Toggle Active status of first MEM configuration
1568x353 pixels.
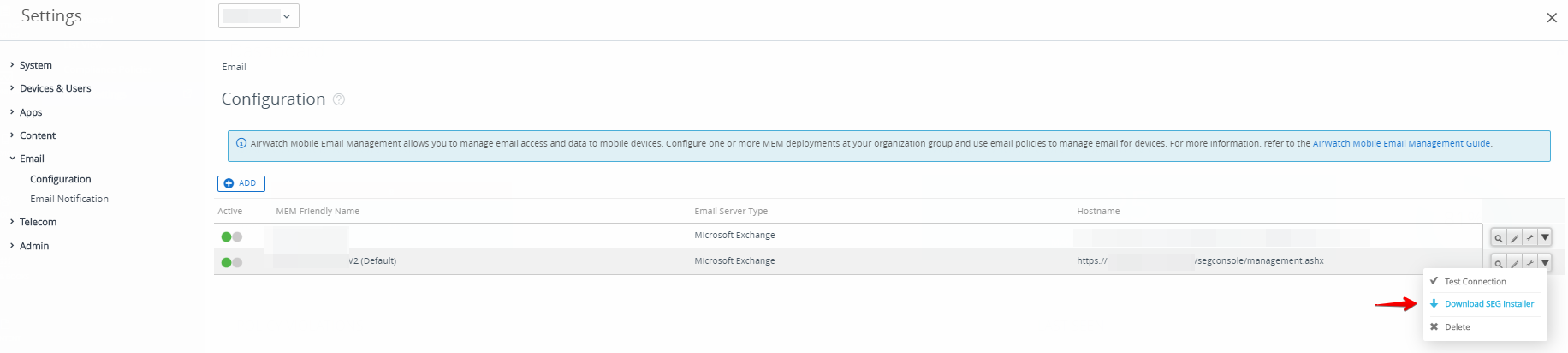[231, 236]
